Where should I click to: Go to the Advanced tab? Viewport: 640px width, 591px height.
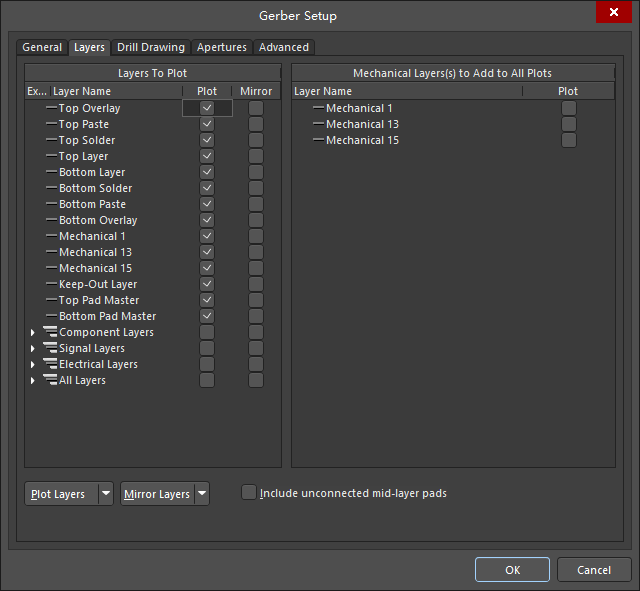pos(284,47)
